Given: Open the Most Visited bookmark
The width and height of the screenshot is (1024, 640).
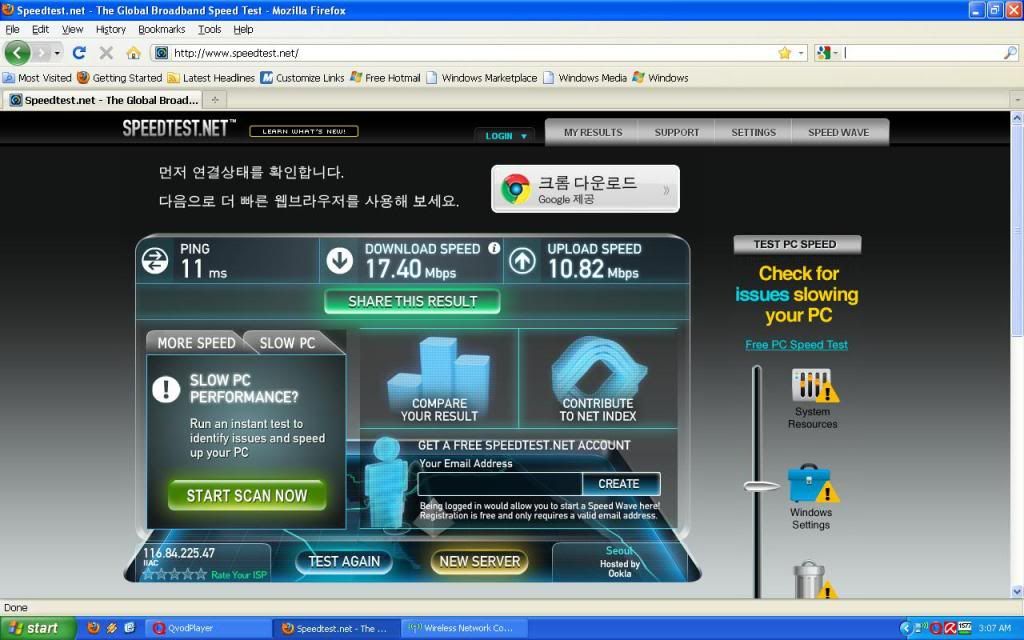Looking at the screenshot, I should pos(38,78).
